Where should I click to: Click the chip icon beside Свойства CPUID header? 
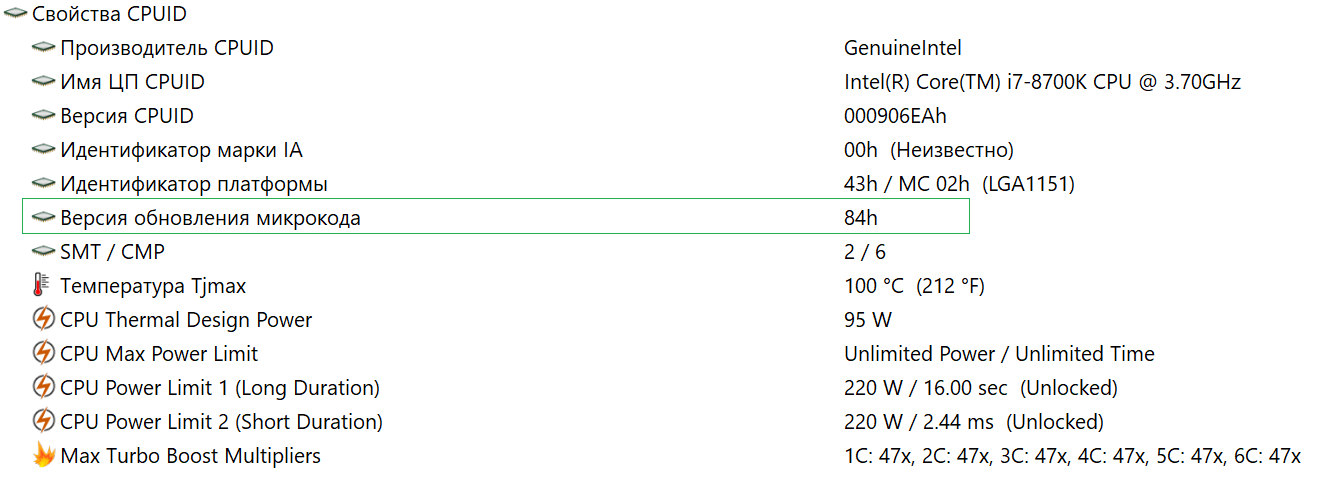point(15,14)
